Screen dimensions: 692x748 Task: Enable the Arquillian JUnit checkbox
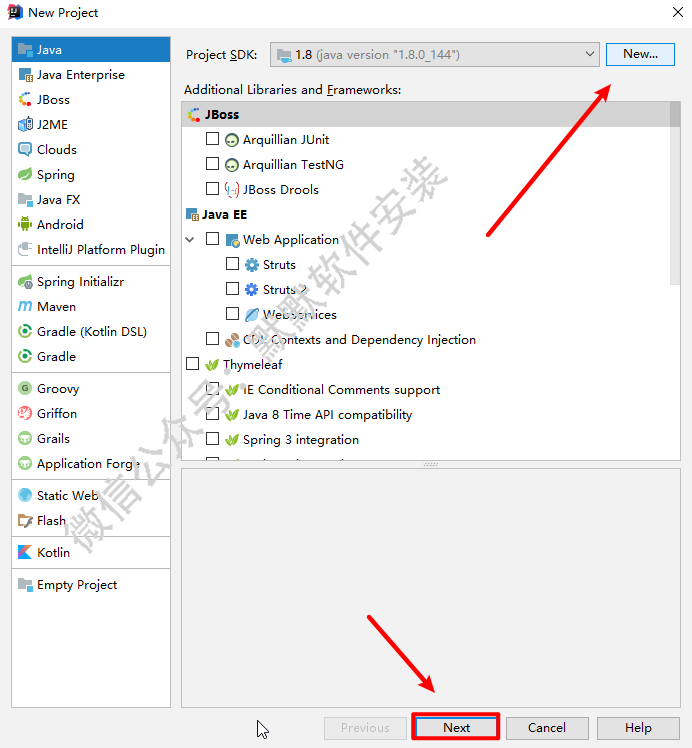pyautogui.click(x=212, y=139)
